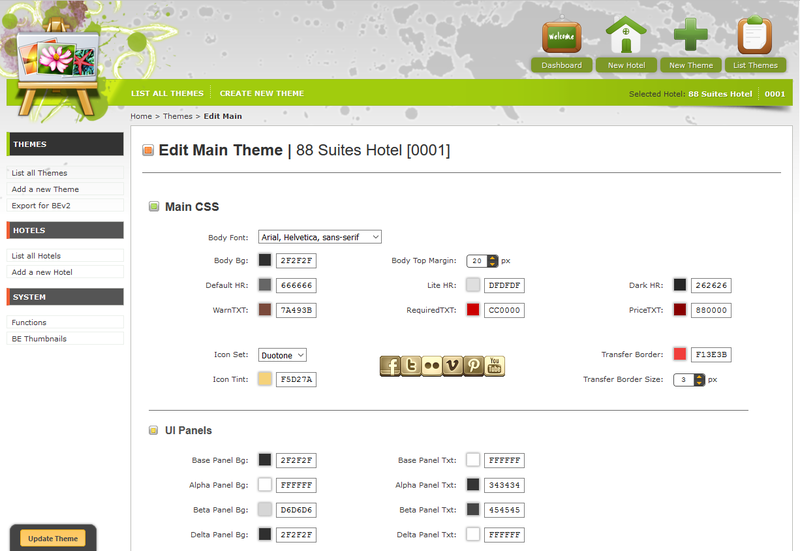Image resolution: width=800 pixels, height=551 pixels.
Task: Click the Body Bg hex input field
Action: point(296,260)
